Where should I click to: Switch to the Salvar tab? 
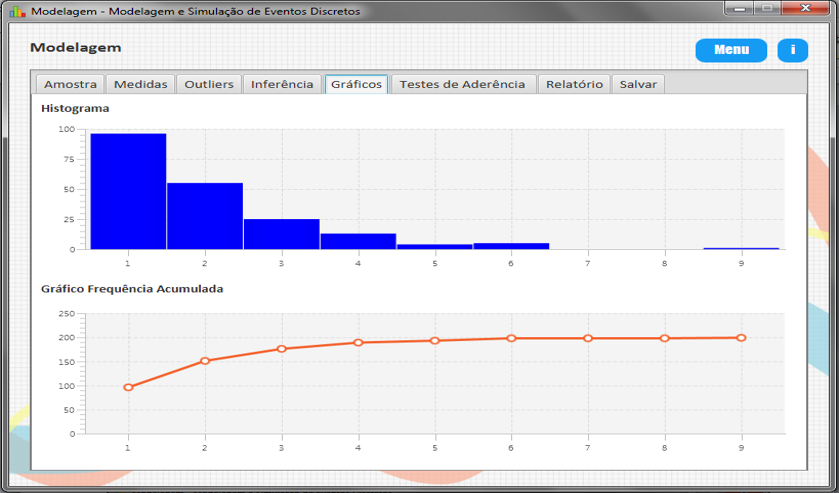pos(638,84)
